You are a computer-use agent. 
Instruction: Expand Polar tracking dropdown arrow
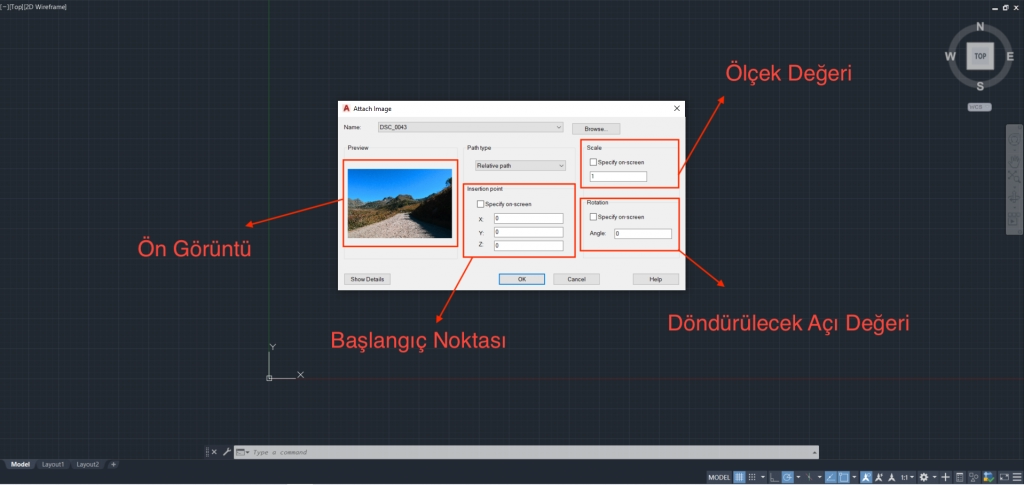point(798,477)
